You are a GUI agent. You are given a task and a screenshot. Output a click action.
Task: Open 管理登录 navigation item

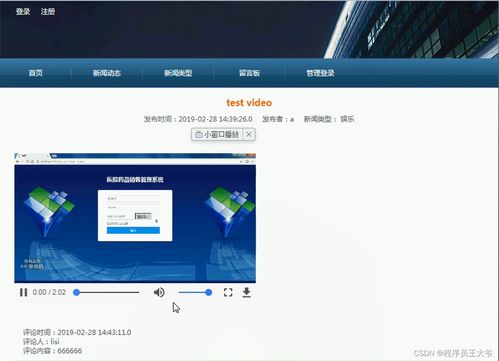pyautogui.click(x=320, y=73)
